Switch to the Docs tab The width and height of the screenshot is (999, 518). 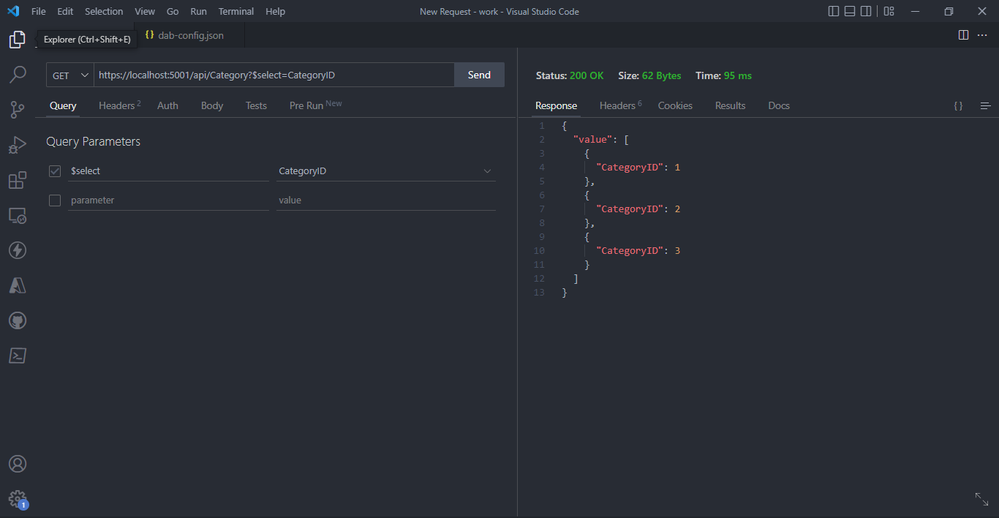779,106
